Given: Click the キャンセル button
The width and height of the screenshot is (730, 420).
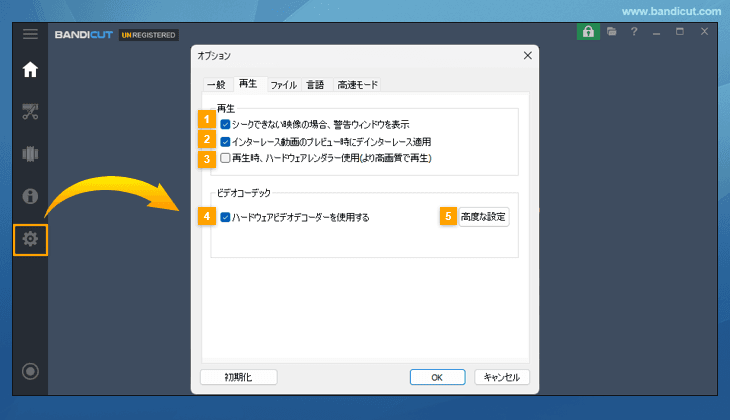Looking at the screenshot, I should pos(501,377).
